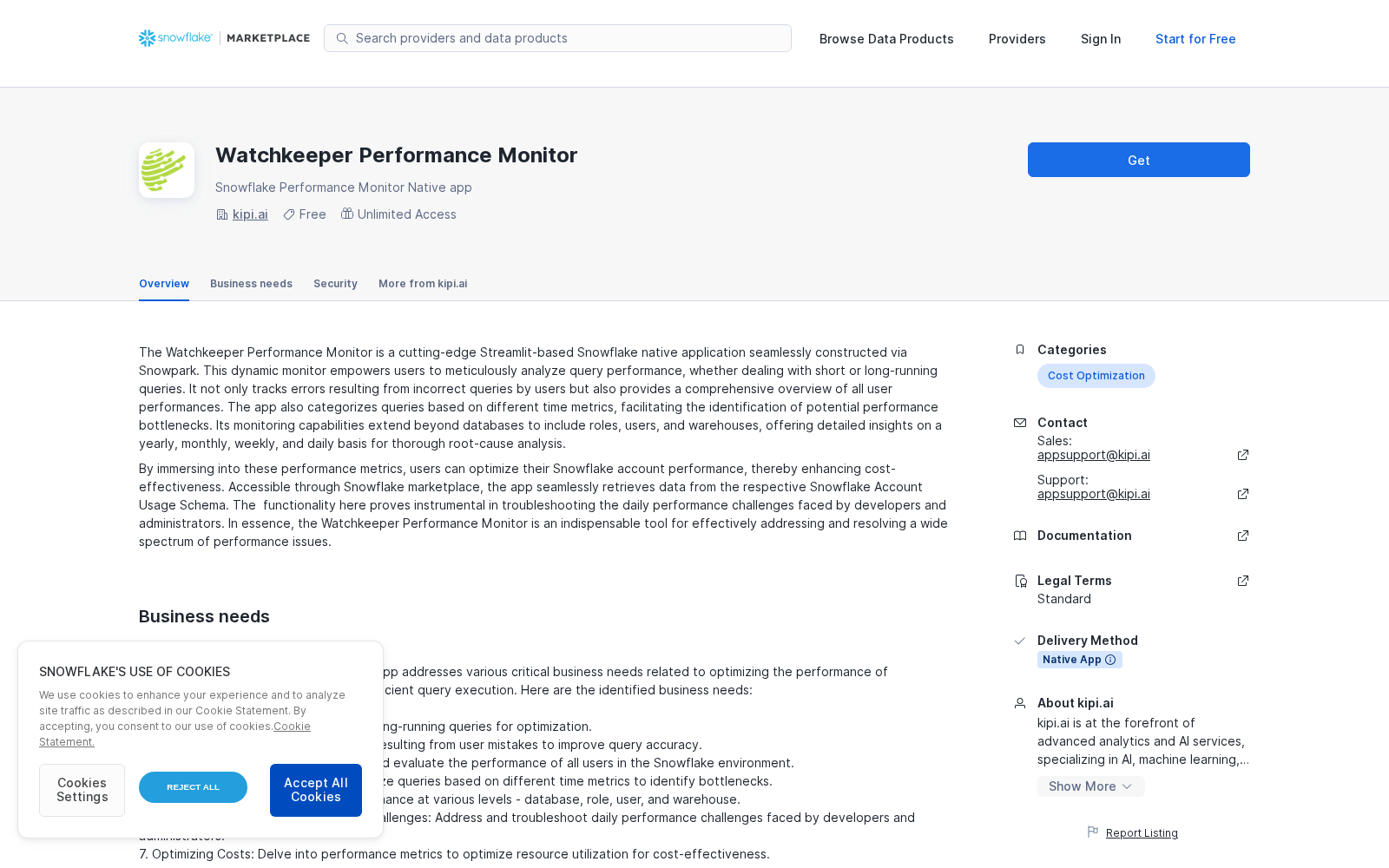Click the Native App info icon
The height and width of the screenshot is (868, 1389).
point(1110,660)
